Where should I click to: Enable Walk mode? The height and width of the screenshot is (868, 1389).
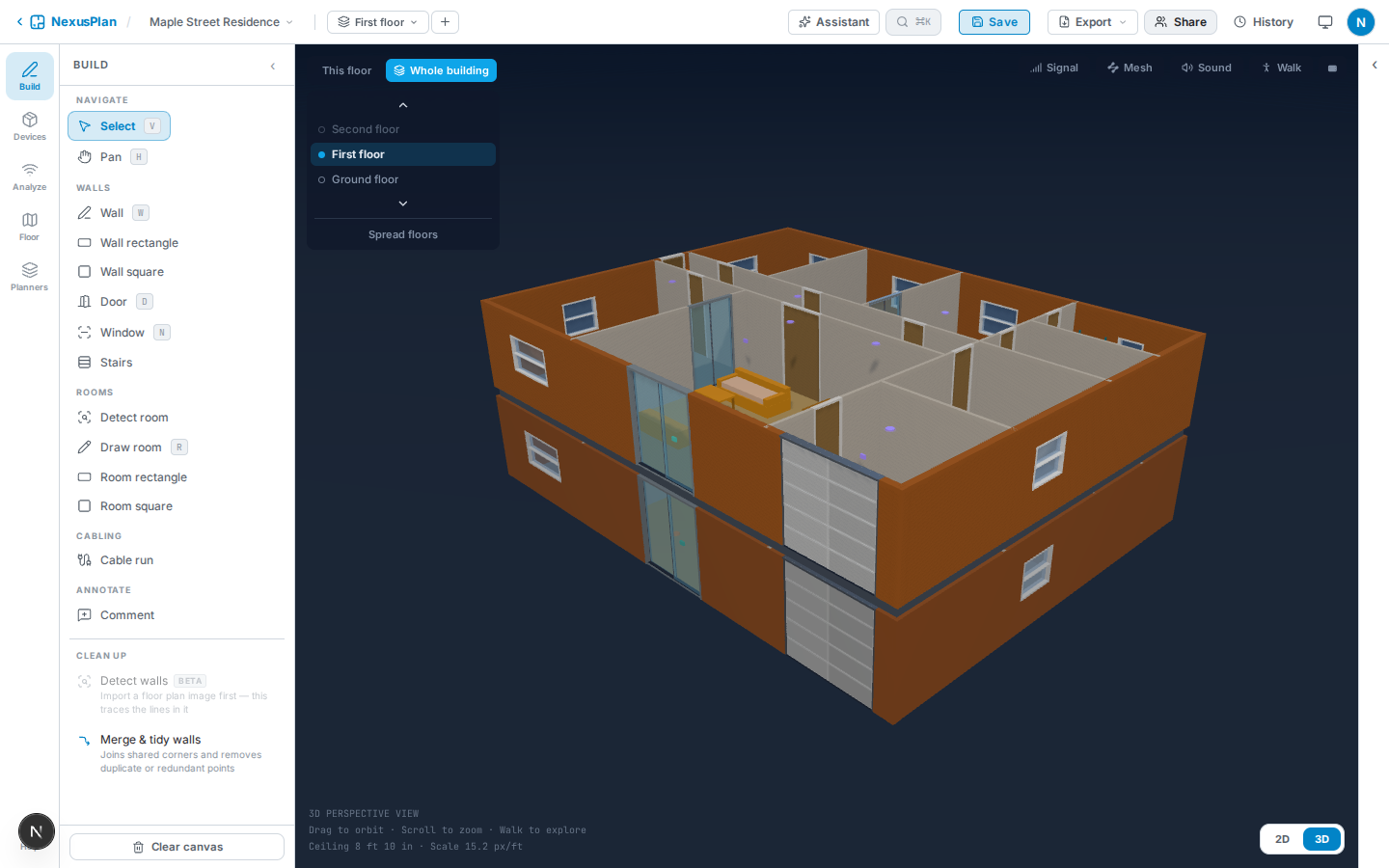pos(1281,68)
